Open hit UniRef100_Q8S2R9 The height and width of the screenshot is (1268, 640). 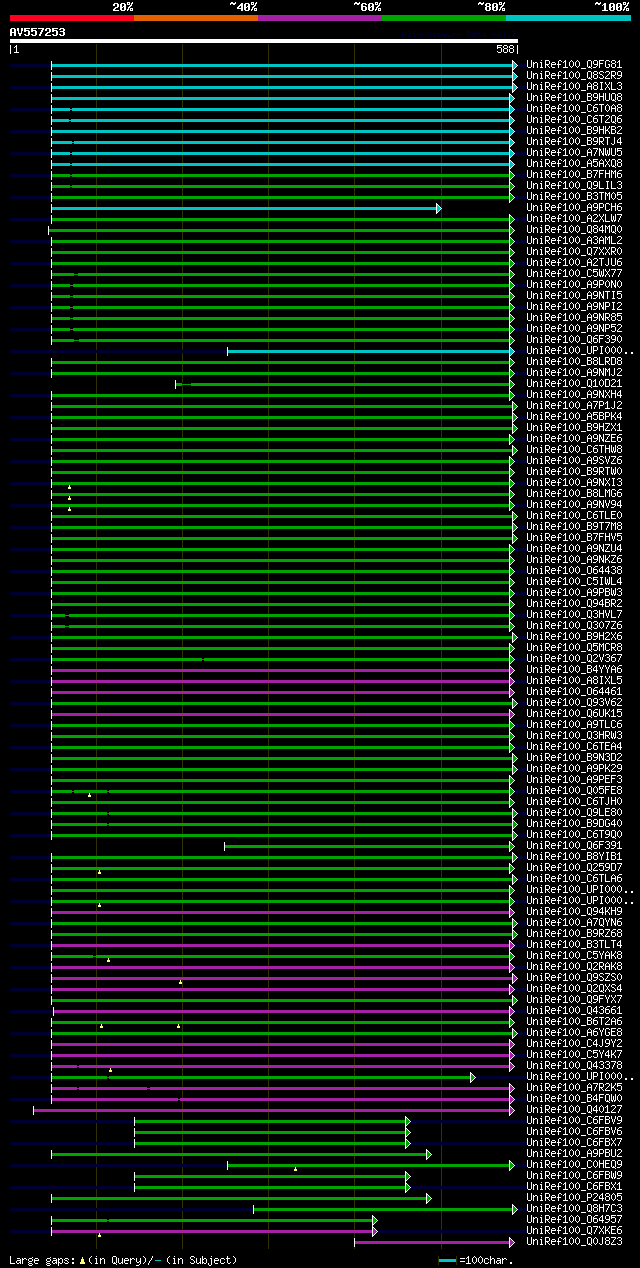[574, 75]
